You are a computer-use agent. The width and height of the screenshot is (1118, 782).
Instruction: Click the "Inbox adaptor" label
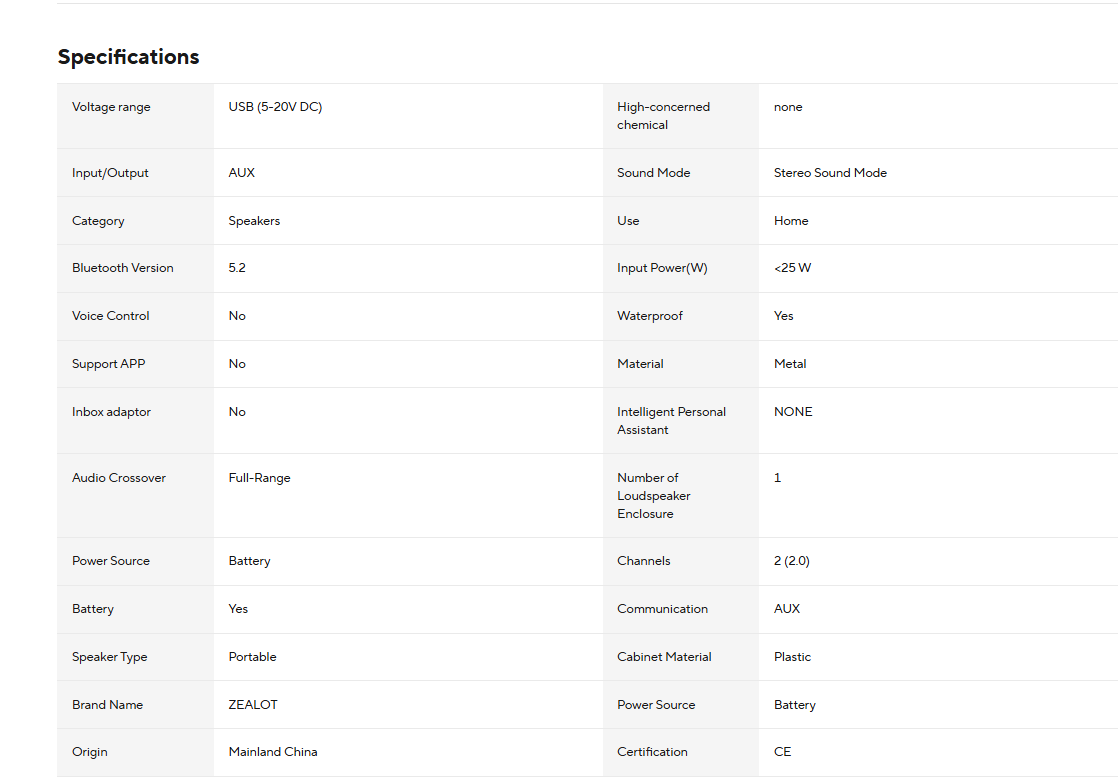tap(111, 412)
